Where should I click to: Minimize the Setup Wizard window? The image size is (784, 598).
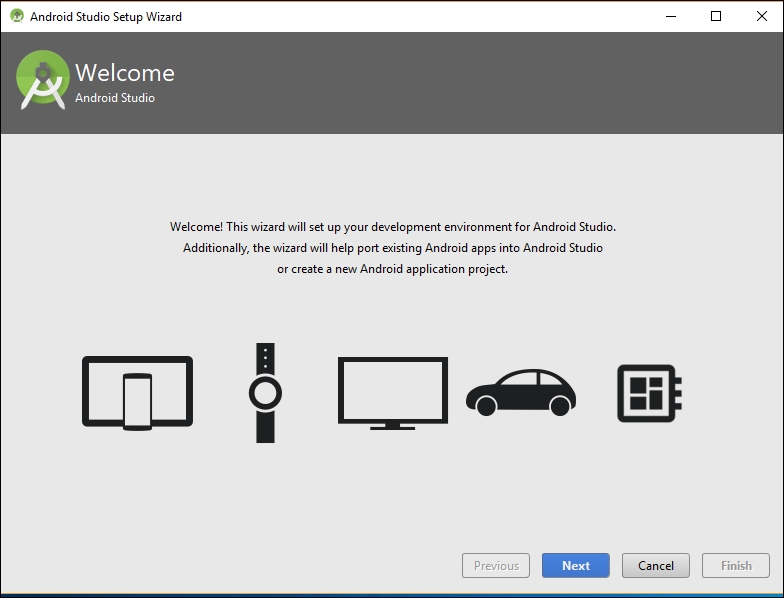pos(671,16)
